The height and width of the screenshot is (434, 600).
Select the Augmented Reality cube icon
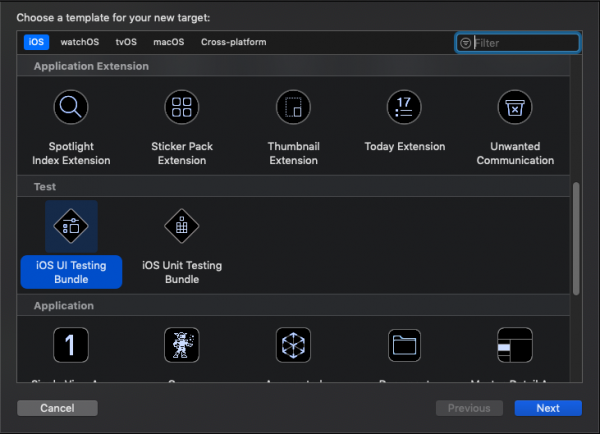point(293,345)
